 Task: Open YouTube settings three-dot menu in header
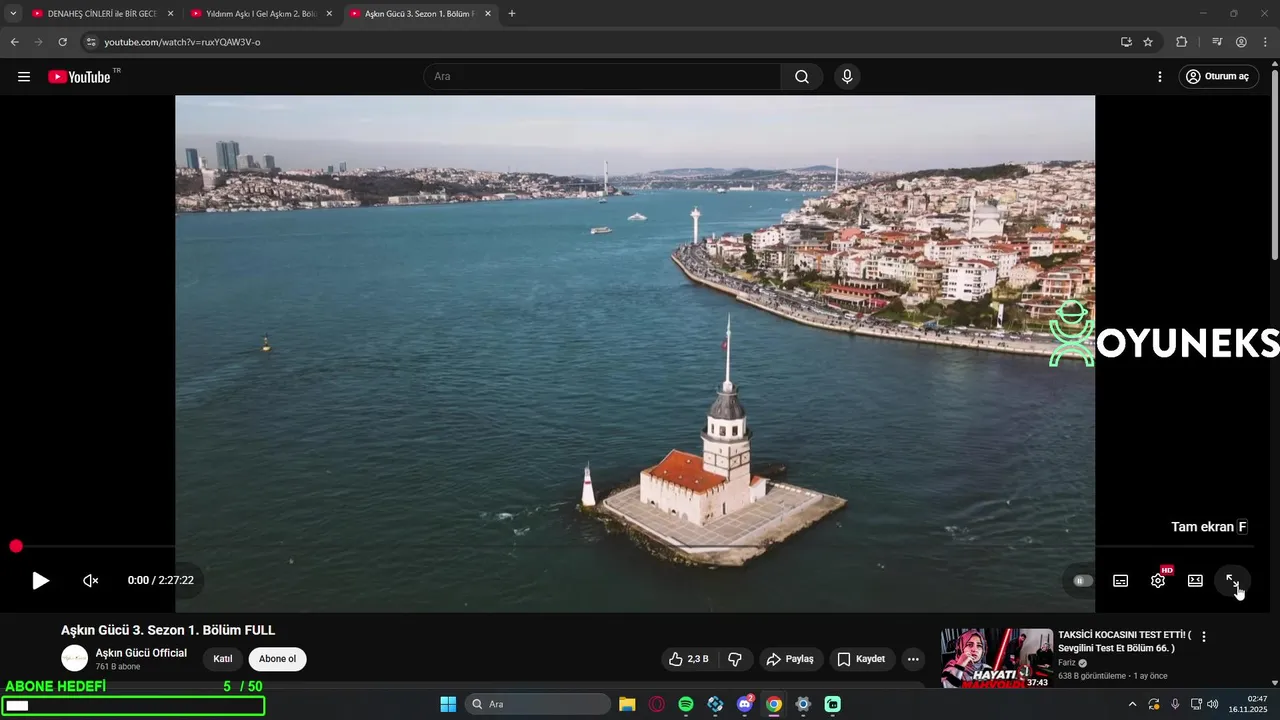(1160, 77)
